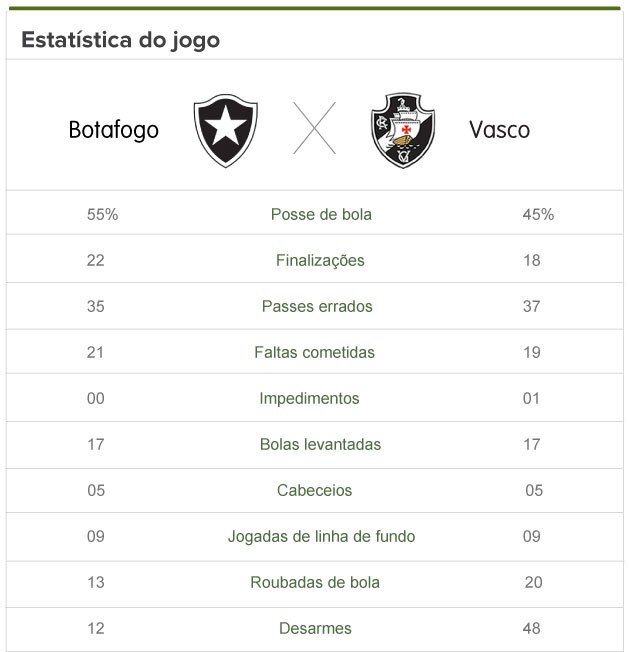Viewport: 629px width, 652px height.
Task: Select the Vasco team name
Action: click(499, 131)
